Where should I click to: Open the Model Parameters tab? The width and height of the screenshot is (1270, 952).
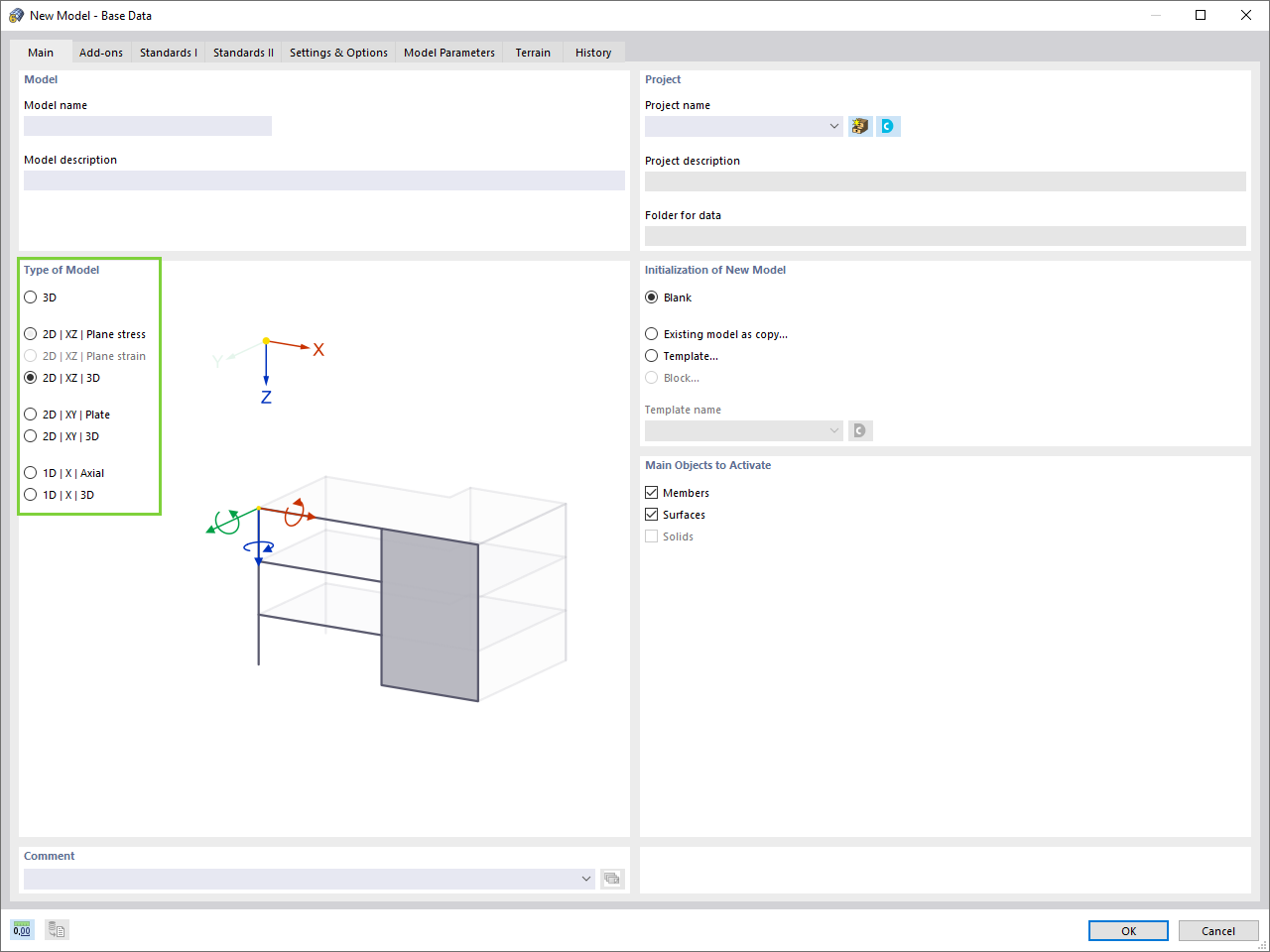[x=448, y=52]
